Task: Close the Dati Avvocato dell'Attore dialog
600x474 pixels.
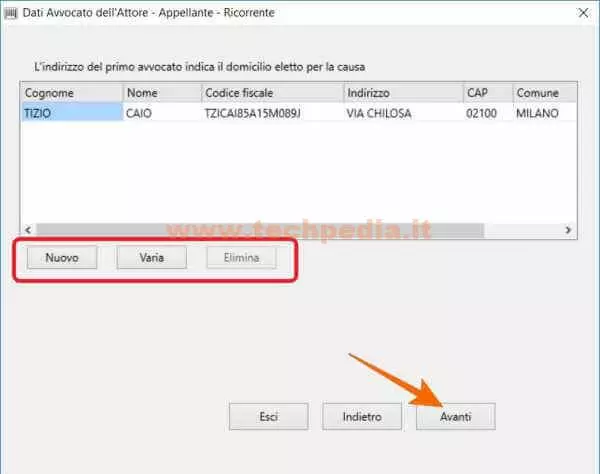Action: click(x=582, y=13)
